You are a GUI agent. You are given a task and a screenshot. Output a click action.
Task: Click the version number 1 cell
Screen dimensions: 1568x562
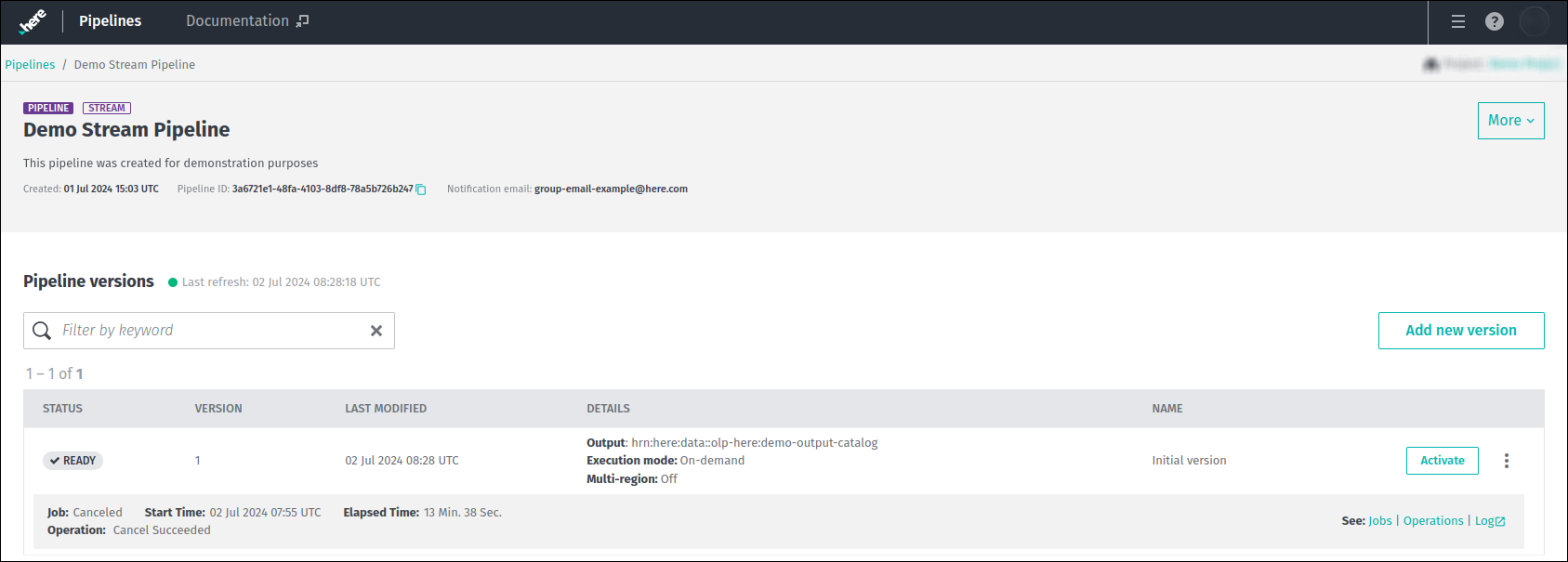click(x=197, y=461)
